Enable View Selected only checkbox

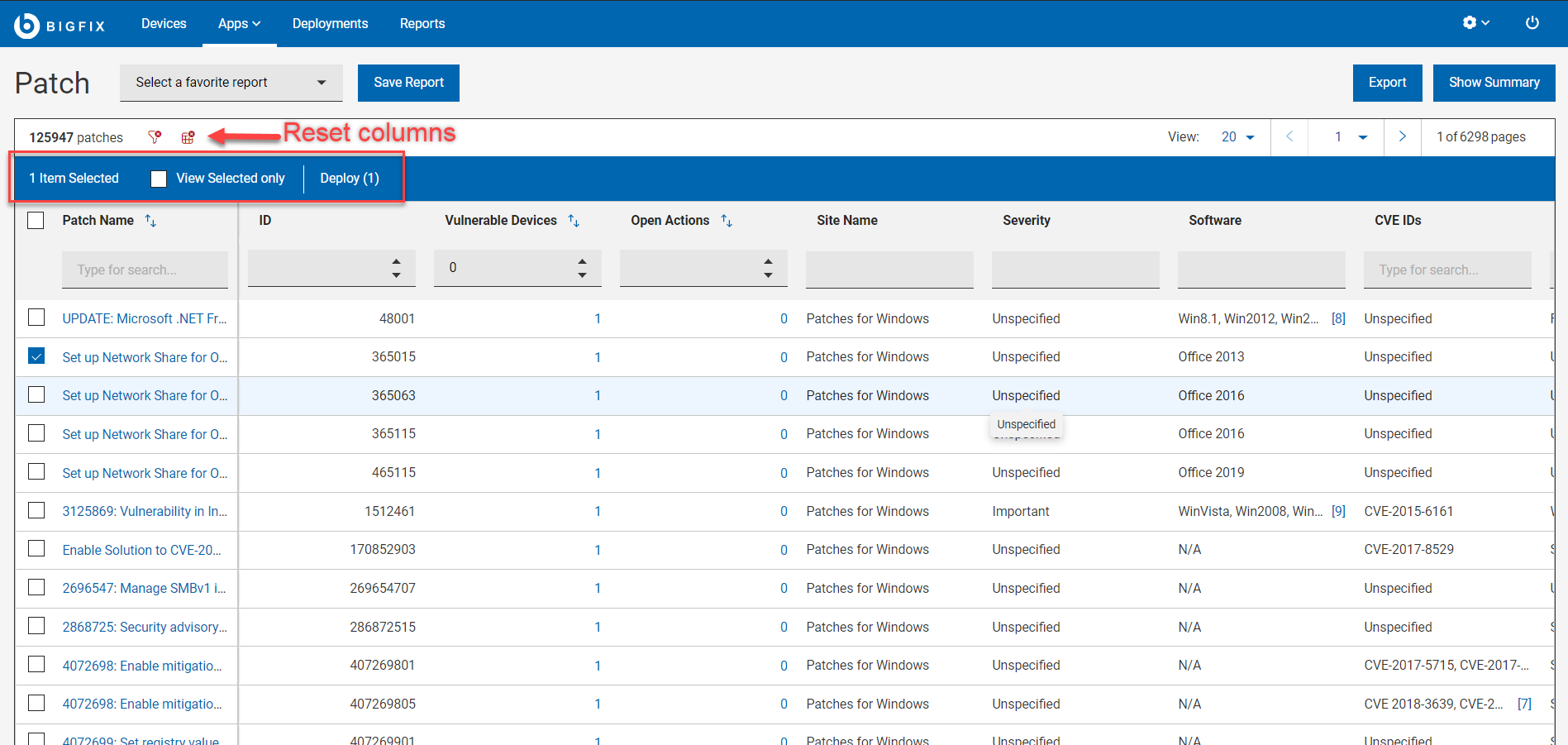coord(159,179)
